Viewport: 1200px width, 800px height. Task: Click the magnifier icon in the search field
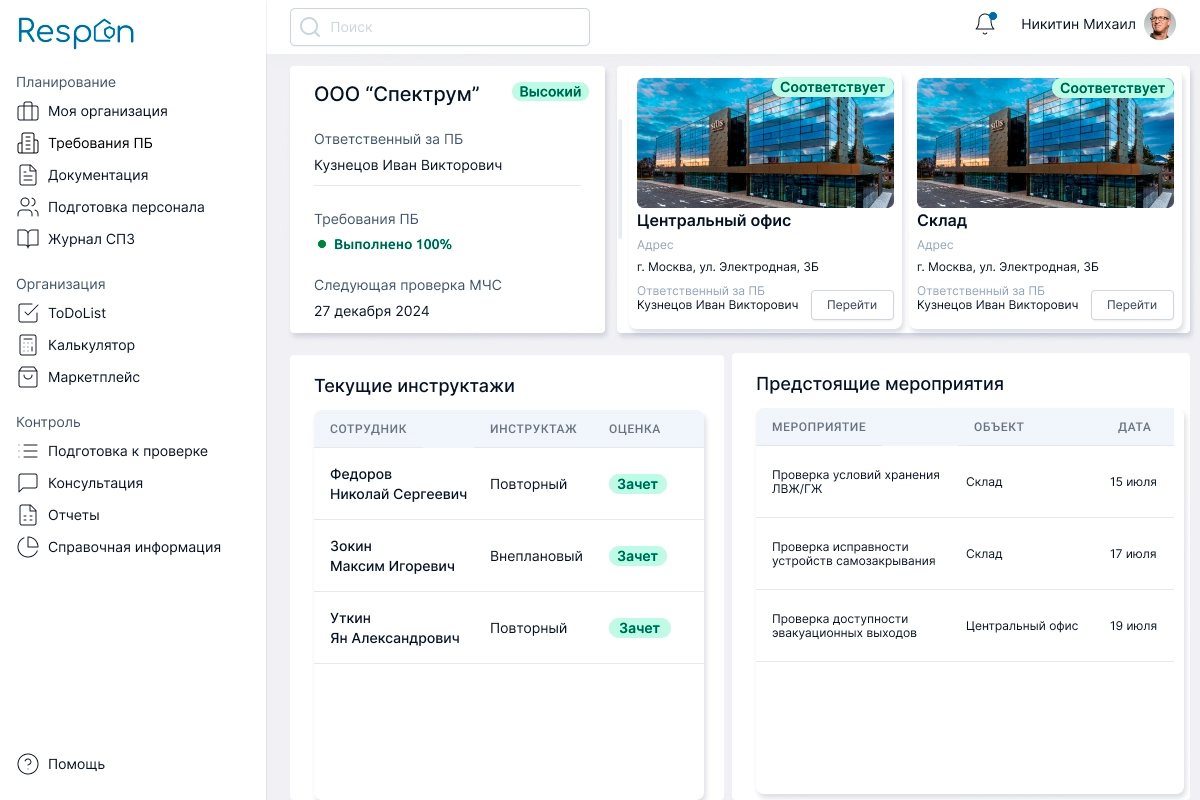[x=310, y=27]
